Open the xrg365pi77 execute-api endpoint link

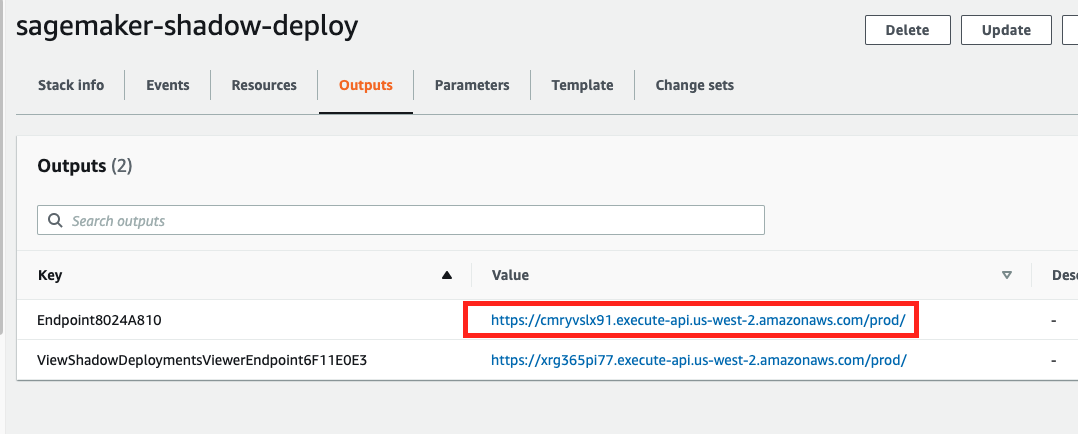(698, 360)
